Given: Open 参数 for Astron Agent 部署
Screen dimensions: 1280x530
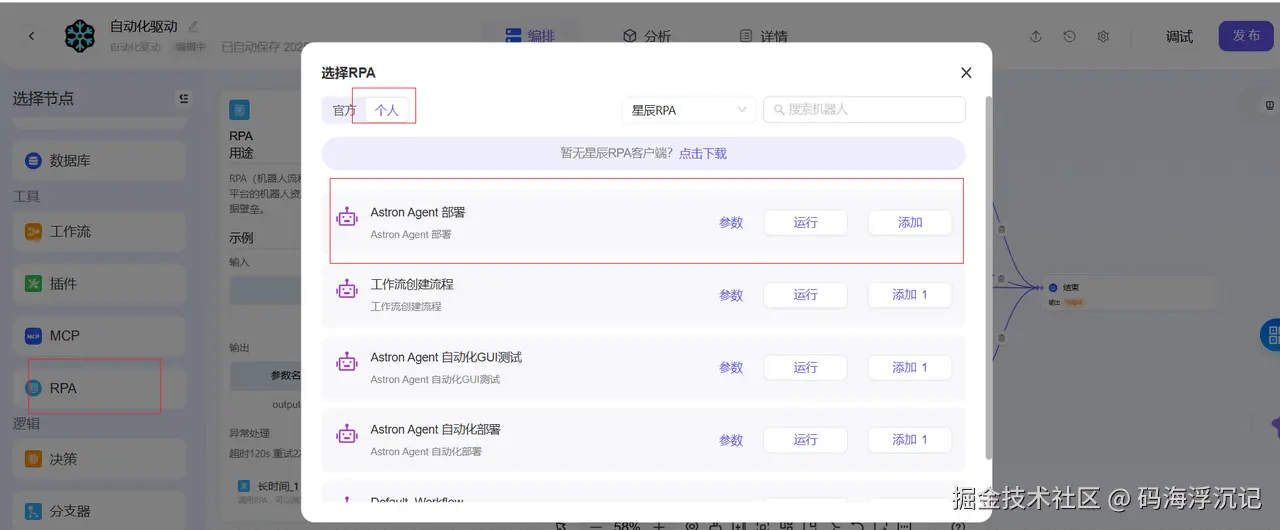Looking at the screenshot, I should pos(731,222).
